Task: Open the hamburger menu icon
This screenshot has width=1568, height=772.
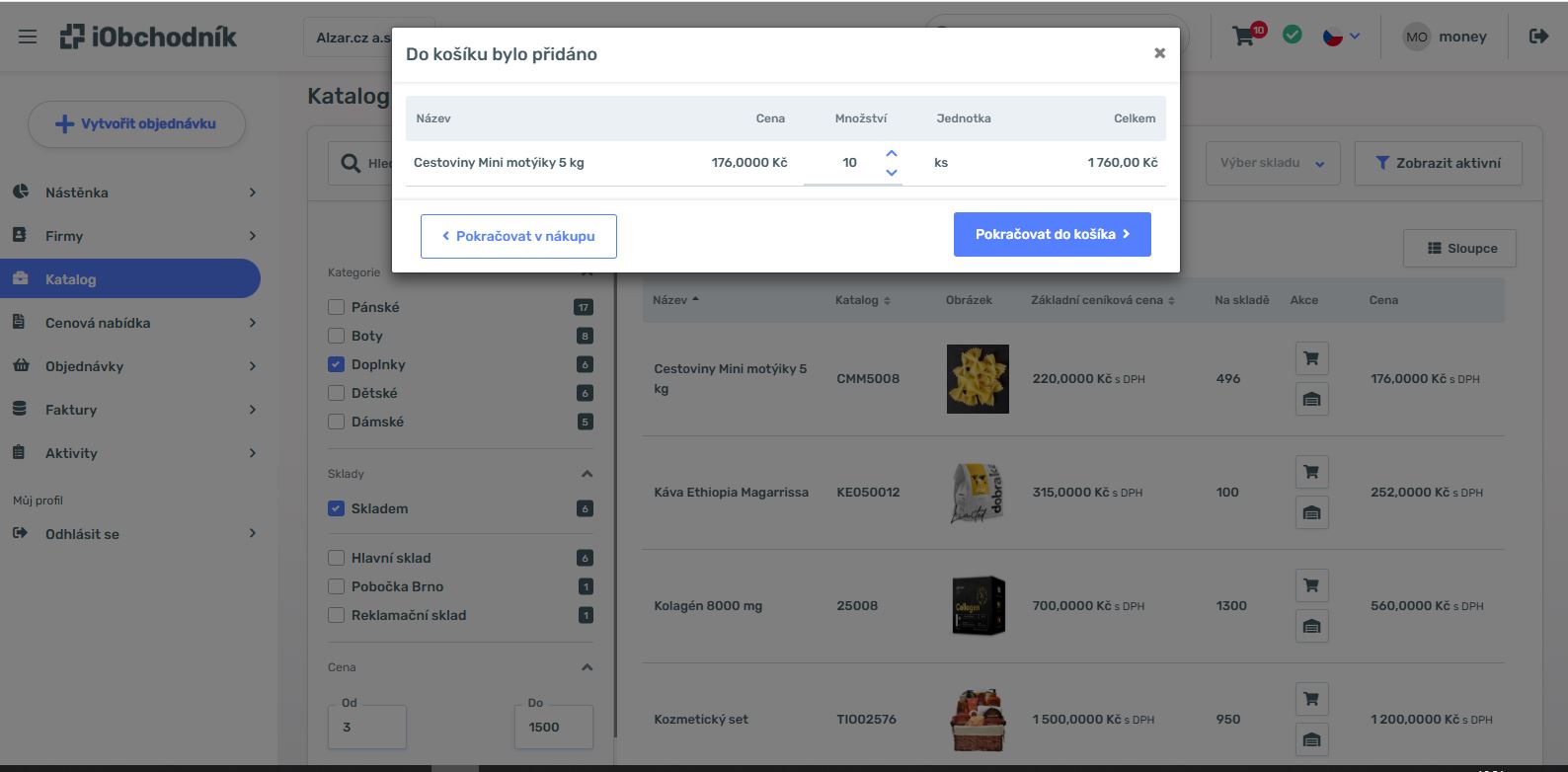Action: pos(28,37)
